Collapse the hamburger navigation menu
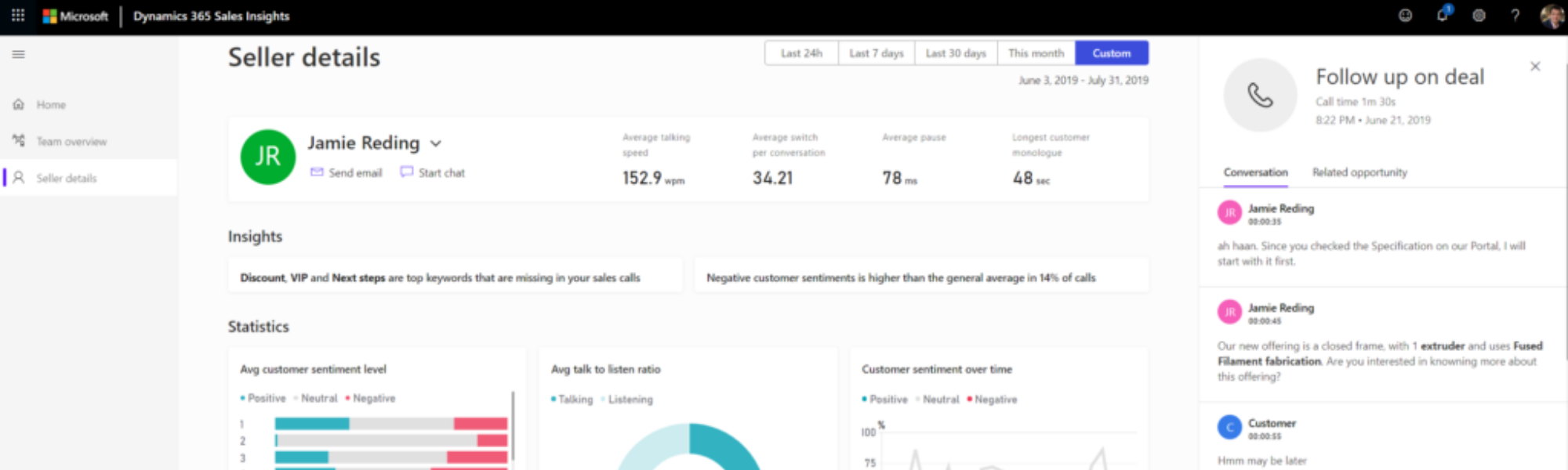 [18, 54]
